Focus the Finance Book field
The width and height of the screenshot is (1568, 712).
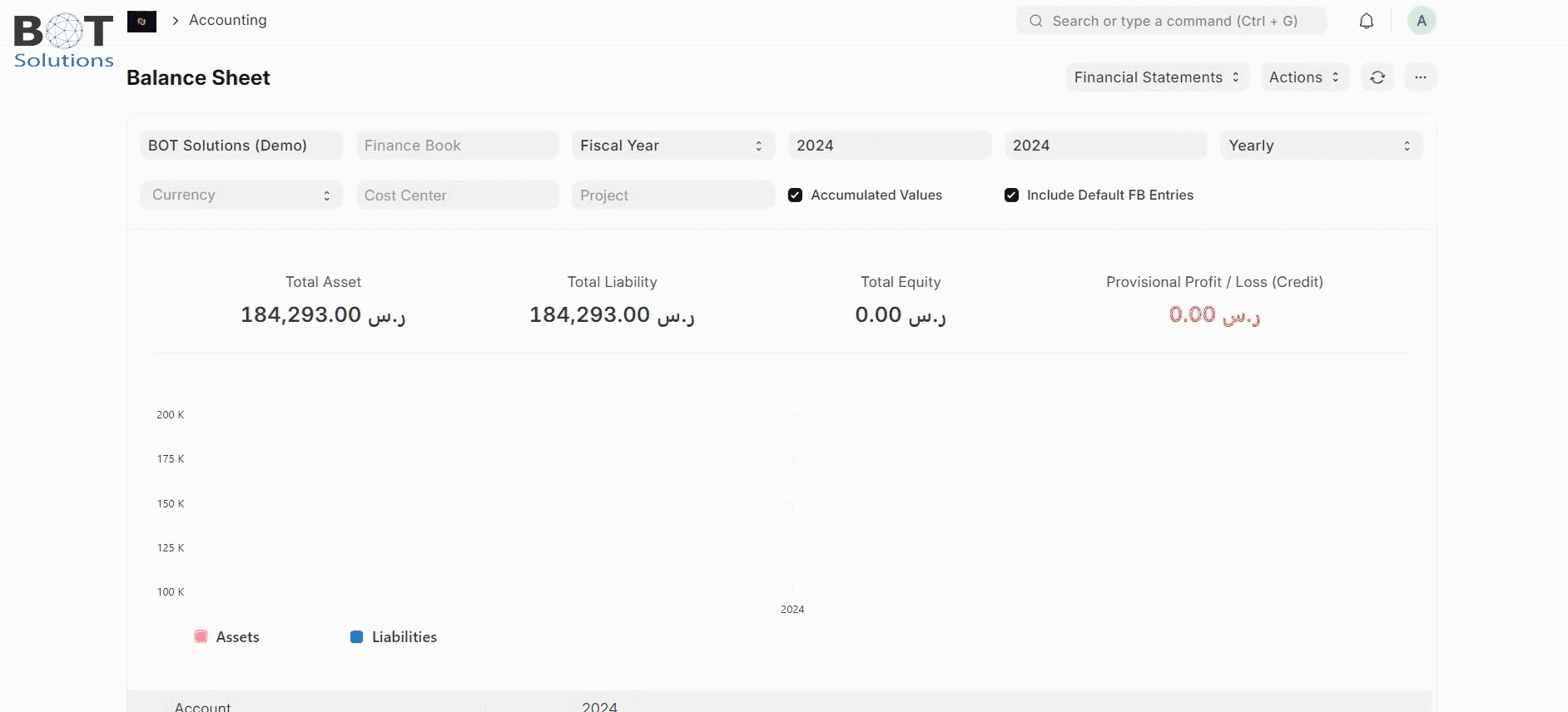(x=457, y=146)
